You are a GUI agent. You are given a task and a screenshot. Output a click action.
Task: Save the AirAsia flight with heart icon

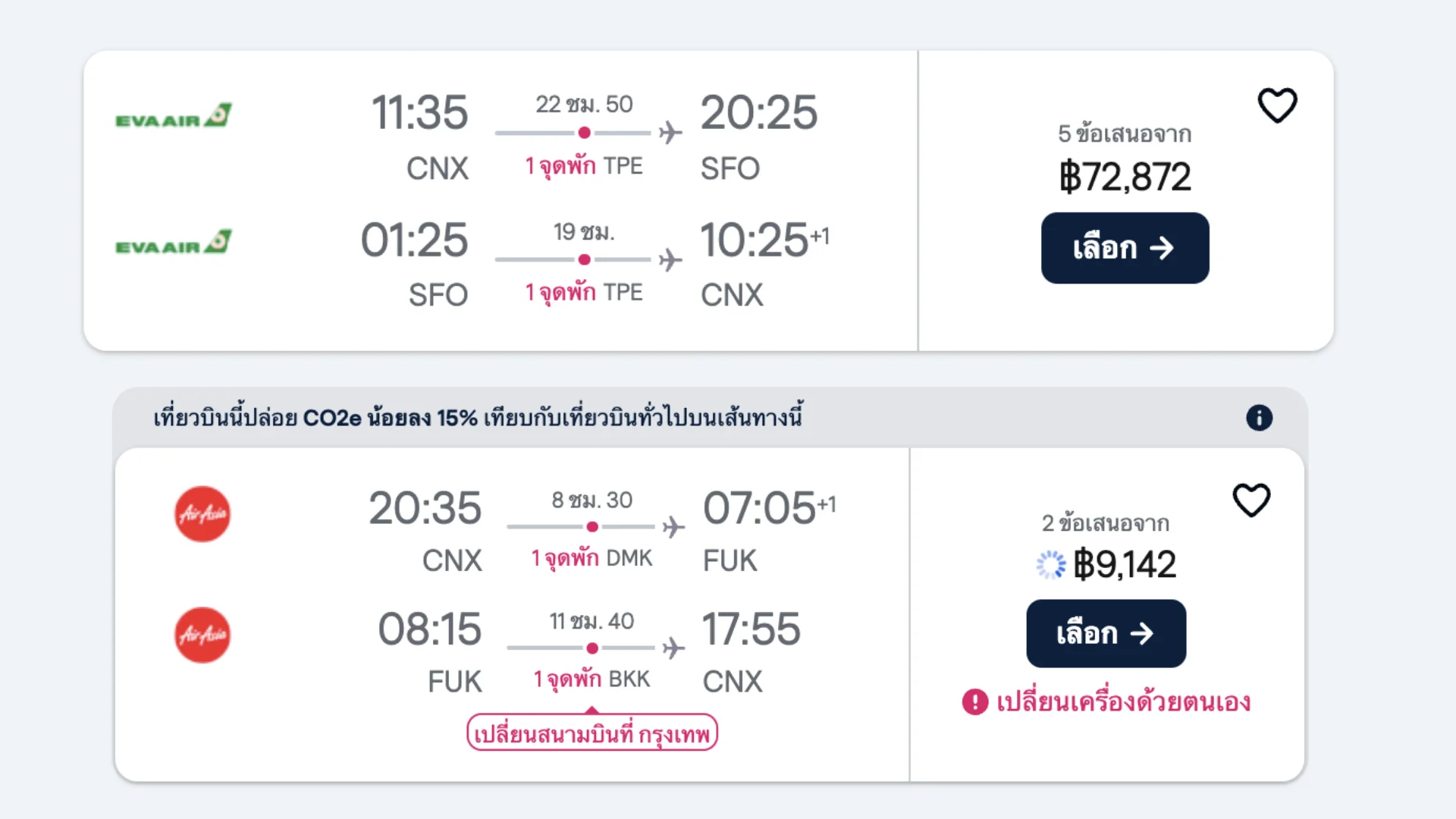tap(1251, 500)
